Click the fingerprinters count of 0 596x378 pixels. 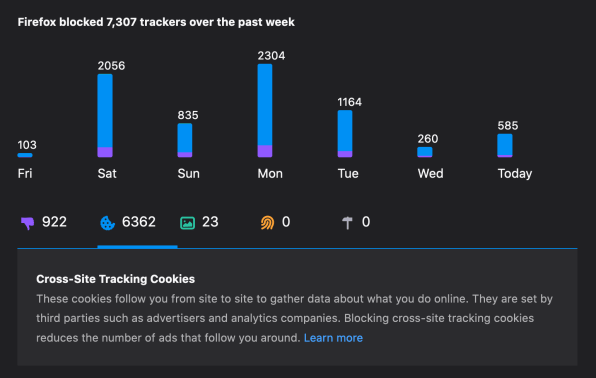coord(286,222)
